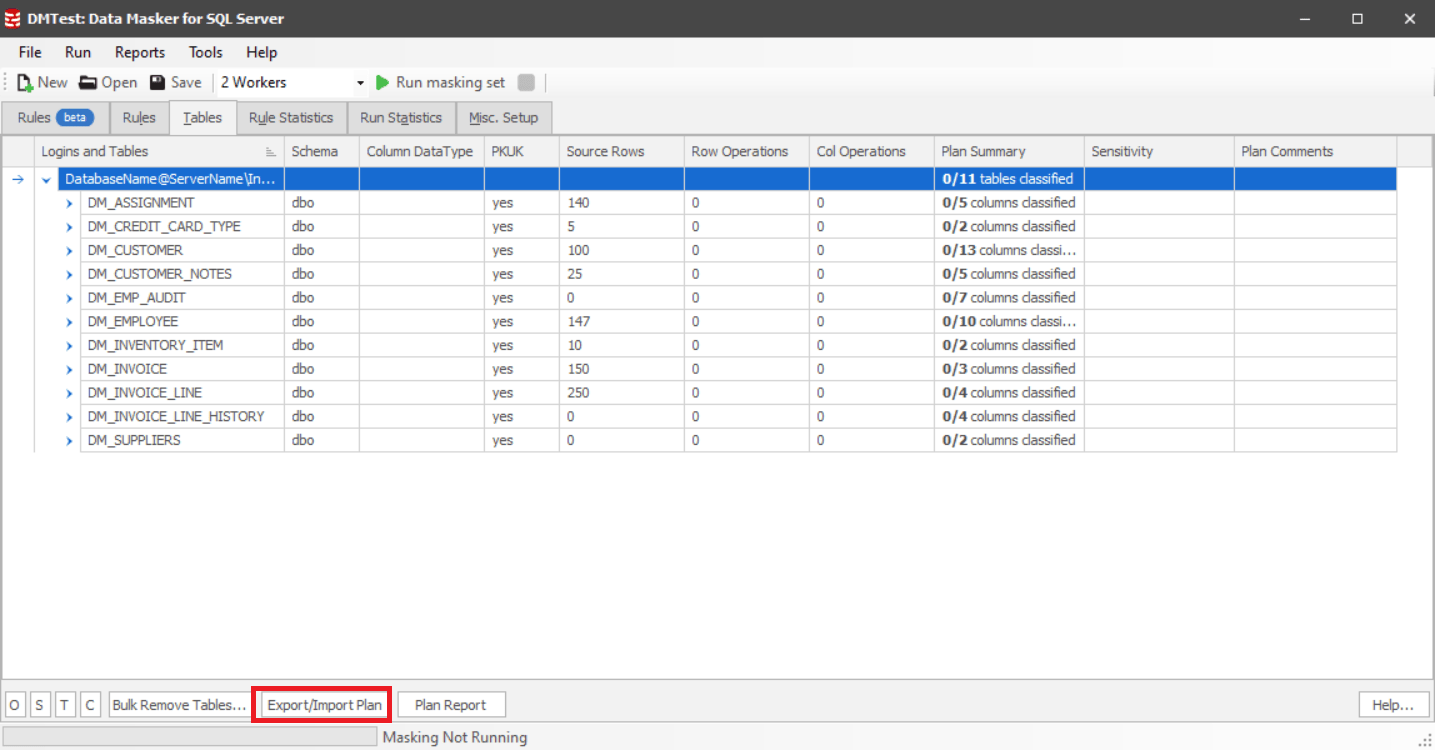Save the masking set with Save icon

point(157,83)
